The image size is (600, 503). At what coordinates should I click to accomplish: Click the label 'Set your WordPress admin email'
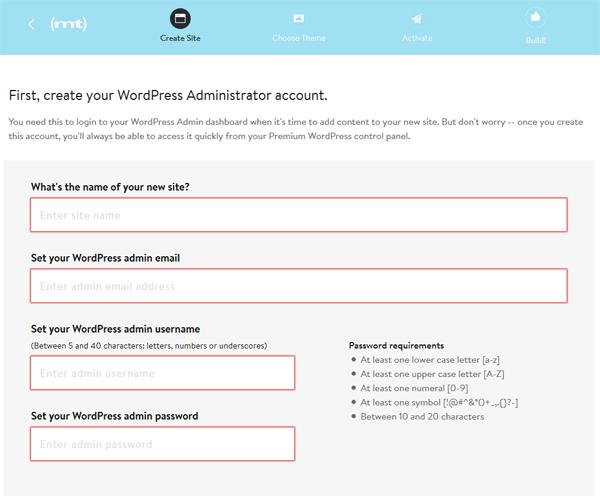[x=105, y=258]
